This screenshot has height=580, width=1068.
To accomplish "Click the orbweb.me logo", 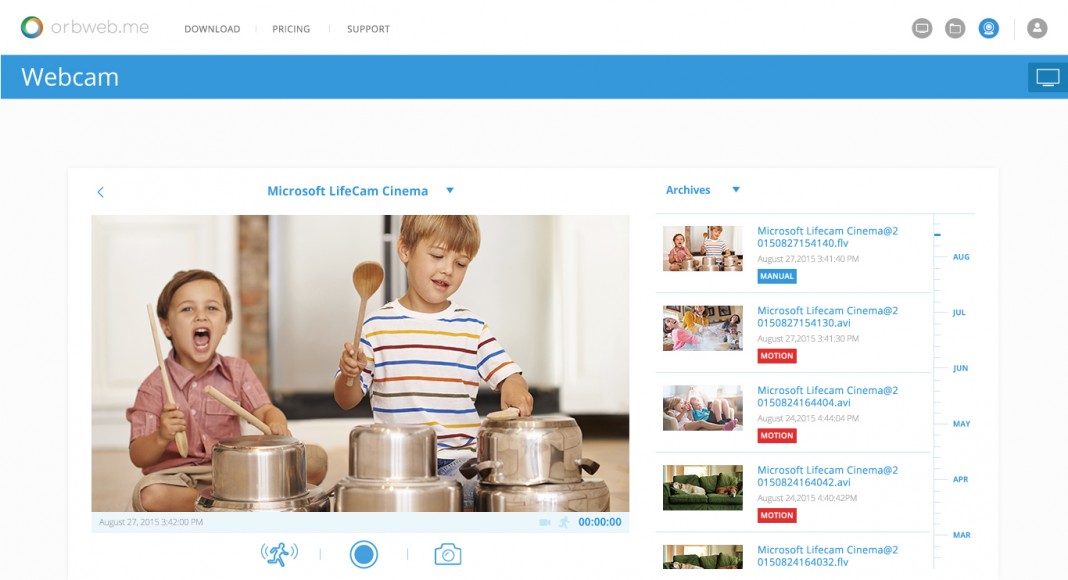I will pyautogui.click(x=85, y=27).
